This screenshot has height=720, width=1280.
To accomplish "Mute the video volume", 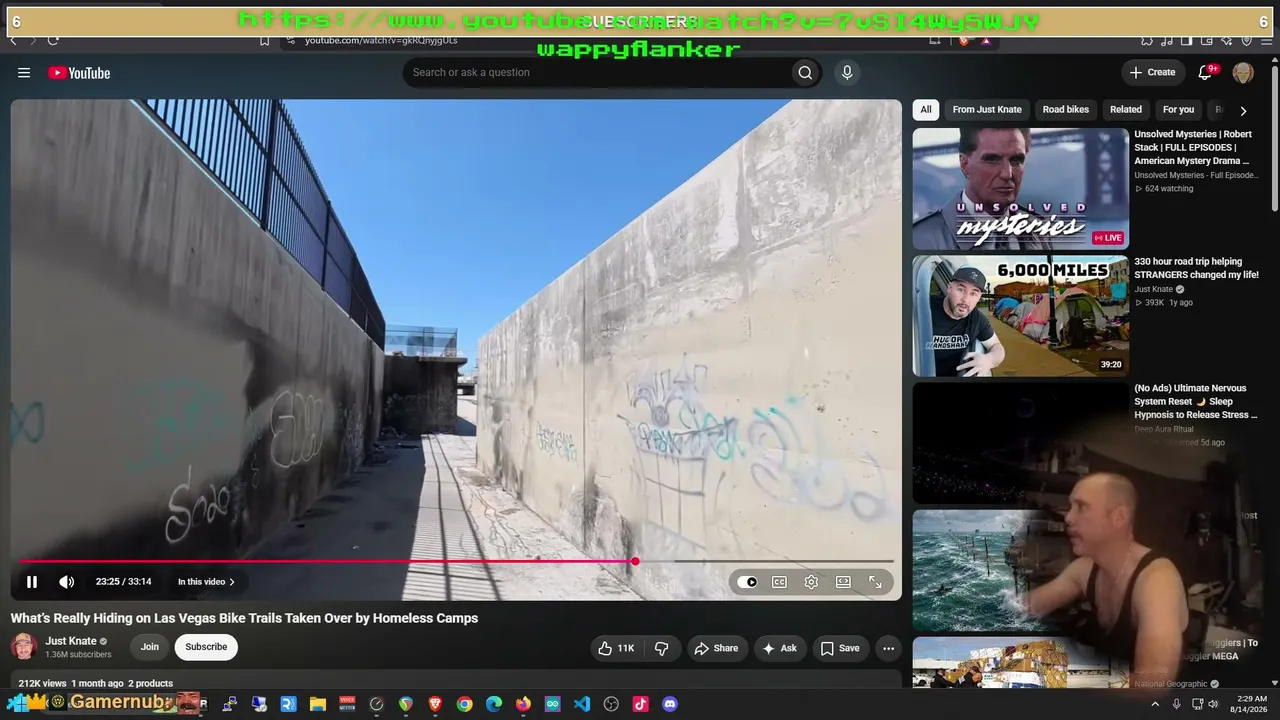I will (x=66, y=582).
